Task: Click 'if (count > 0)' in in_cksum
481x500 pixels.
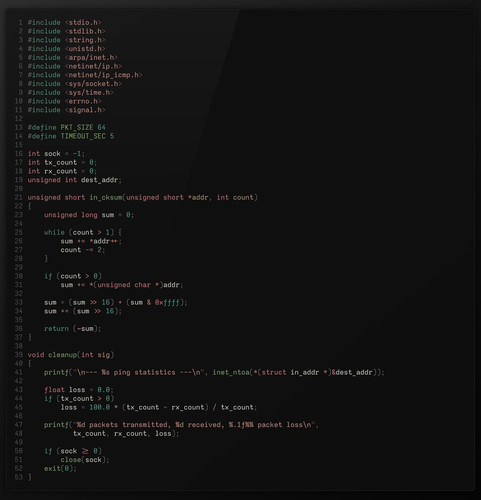Action: click(73, 276)
